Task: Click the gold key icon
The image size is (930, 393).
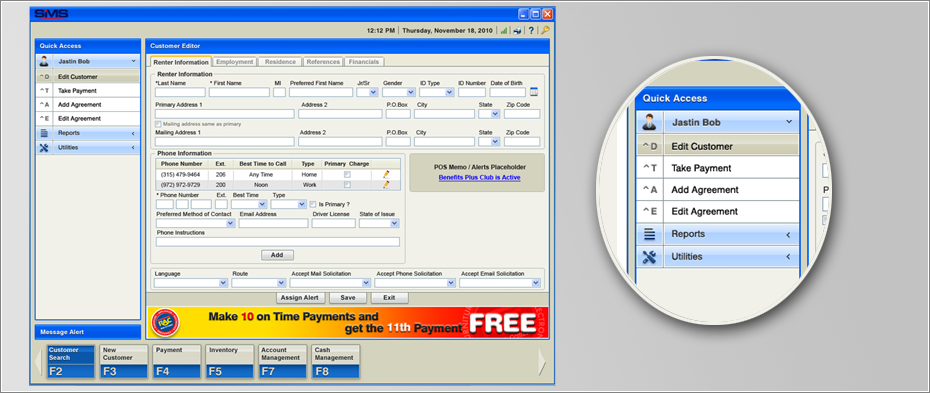Action: pos(544,30)
